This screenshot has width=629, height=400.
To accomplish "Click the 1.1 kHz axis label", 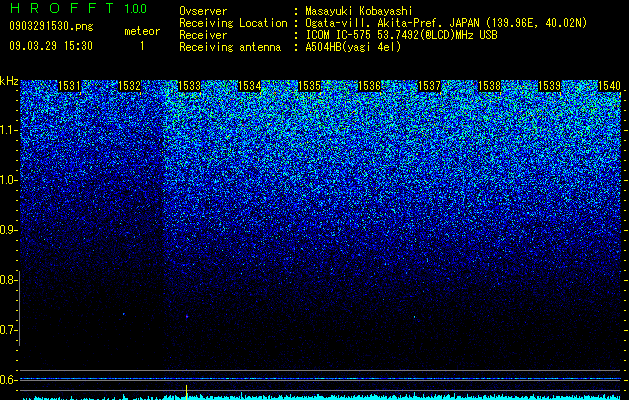I will click(9, 130).
